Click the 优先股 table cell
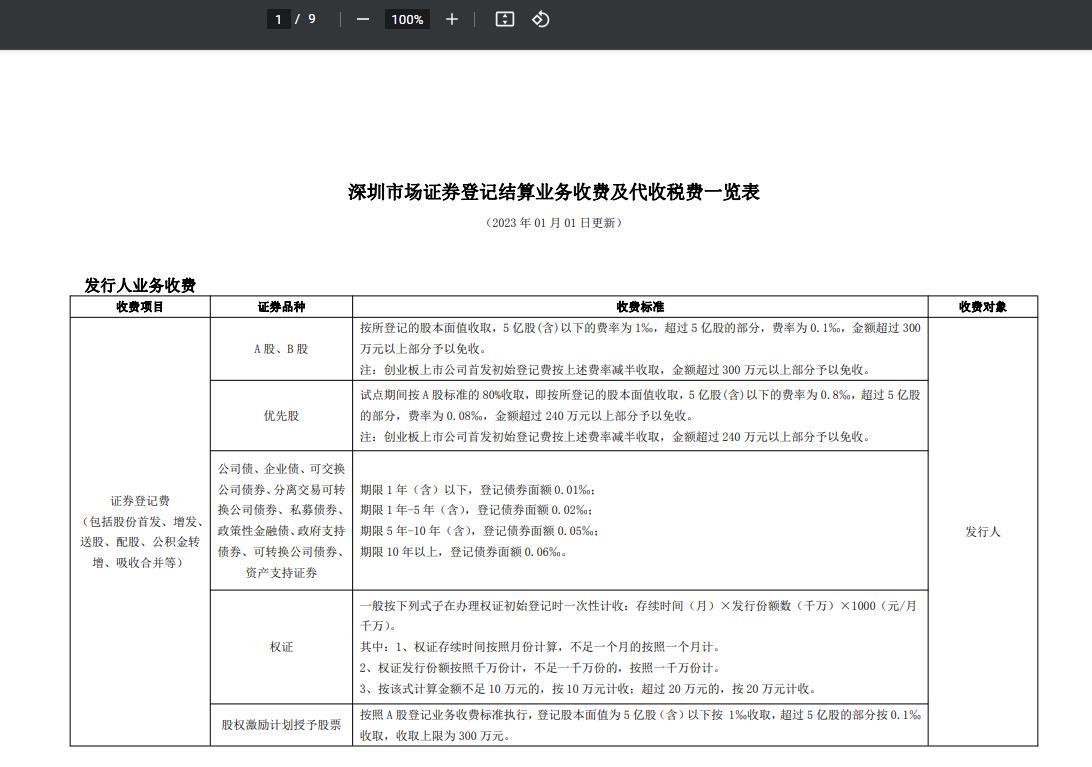This screenshot has height=767, width=1092. pos(281,416)
